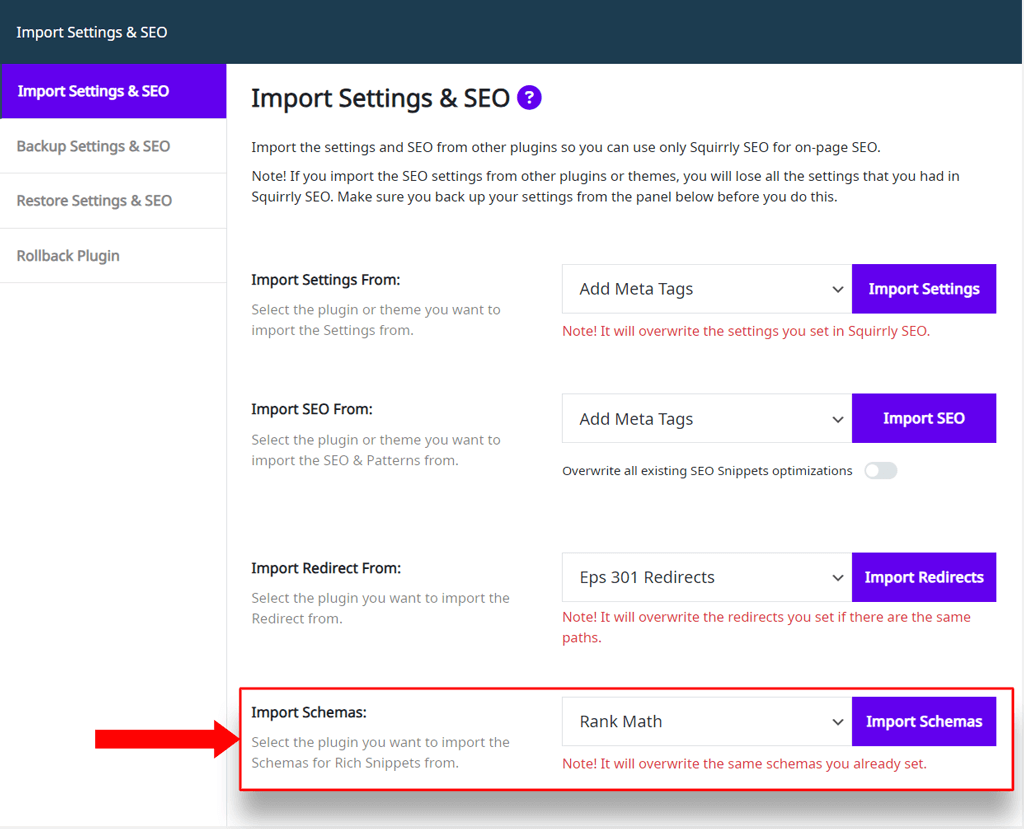Image resolution: width=1024 pixels, height=829 pixels.
Task: Click the Import Settings button
Action: (924, 289)
